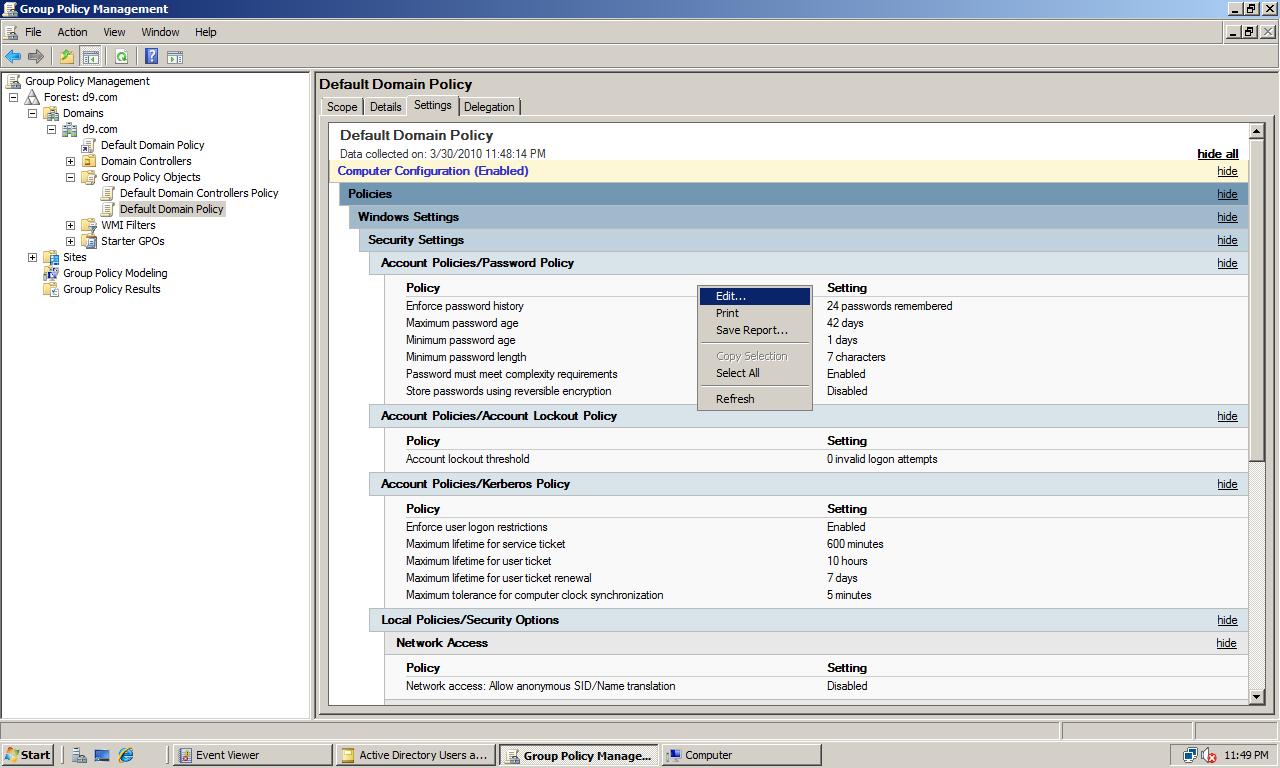Viewport: 1280px width, 768px height.
Task: Toggle the Show/Hide Console Tree toolbar icon
Action: tap(90, 57)
